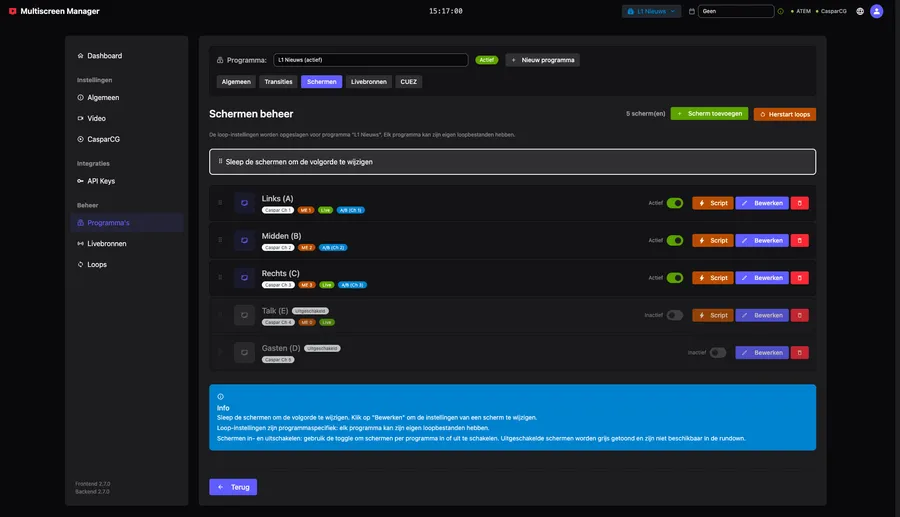Screen dimensions: 900x517
Task: Click the CasparCG status indicator in header
Action: 831,11
